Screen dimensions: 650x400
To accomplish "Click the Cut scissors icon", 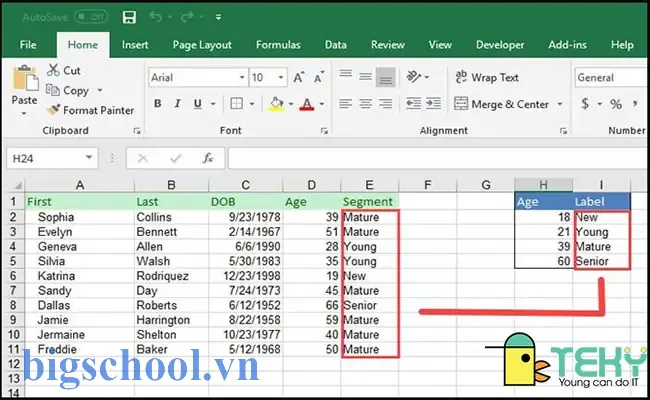I will pyautogui.click(x=53, y=70).
